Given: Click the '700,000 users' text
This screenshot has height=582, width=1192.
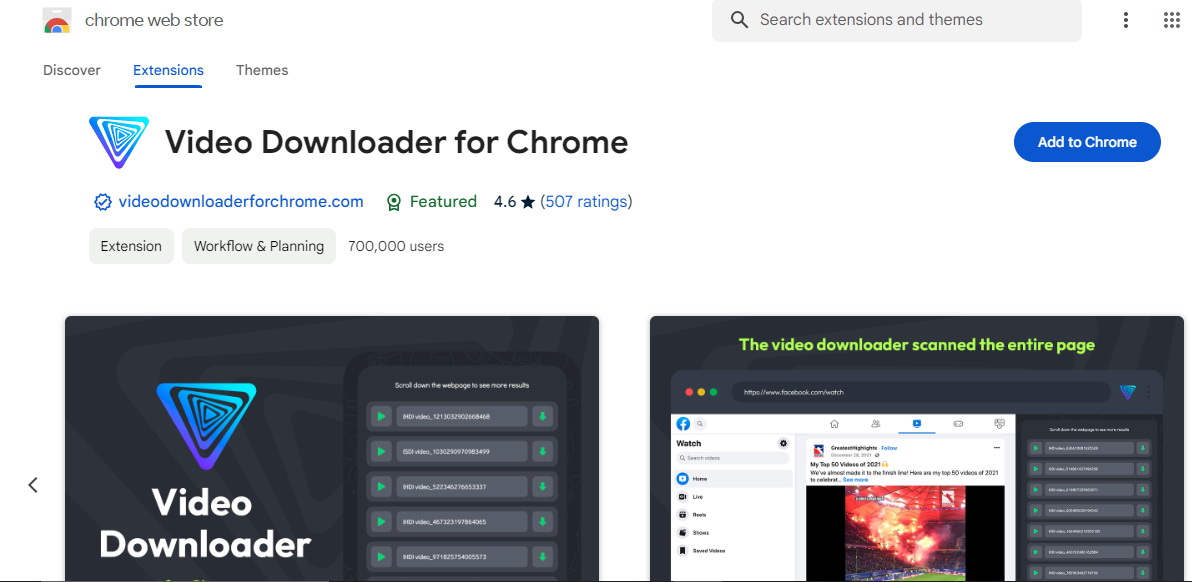Looking at the screenshot, I should coord(396,246).
